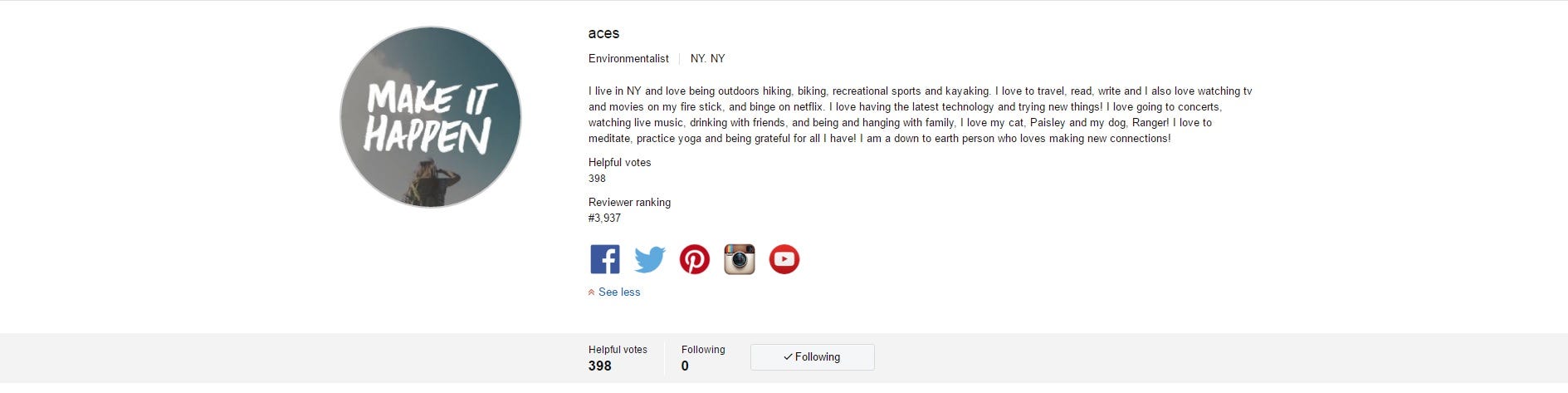The height and width of the screenshot is (393, 1568).
Task: Click the Make It Happen profile picture
Action: (431, 116)
